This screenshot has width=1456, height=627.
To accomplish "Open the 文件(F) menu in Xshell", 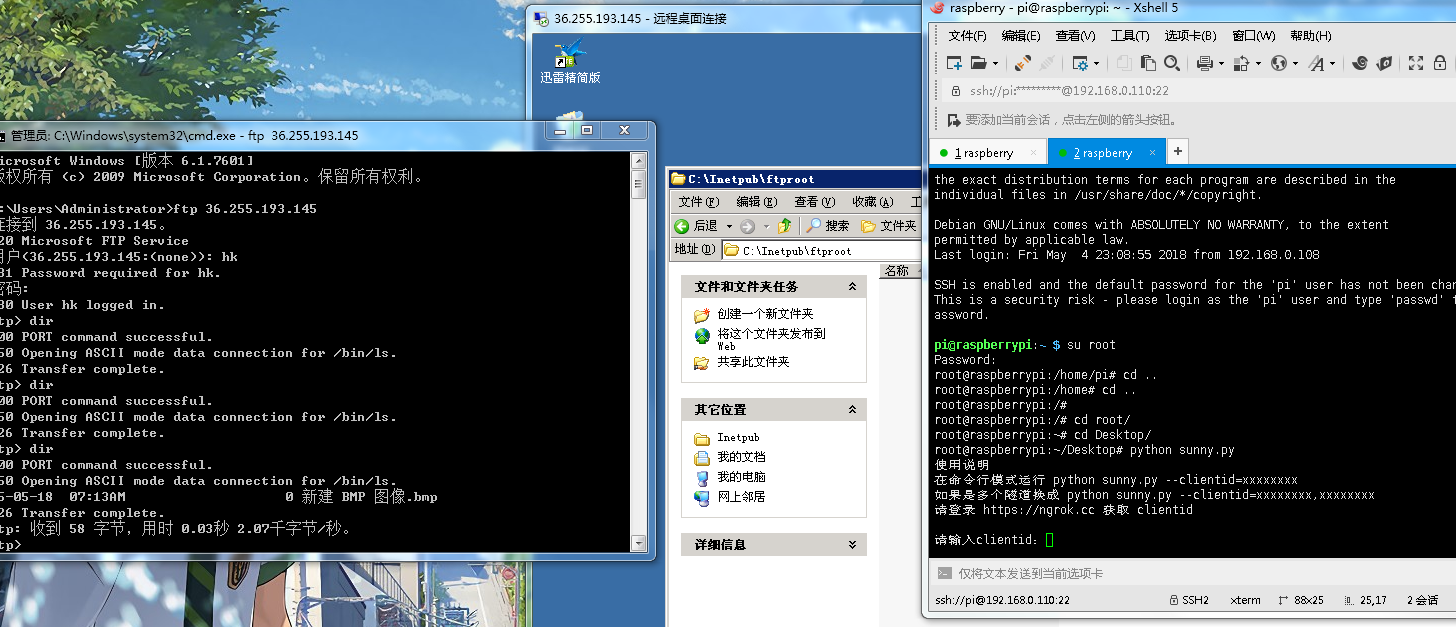I will pyautogui.click(x=967, y=36).
